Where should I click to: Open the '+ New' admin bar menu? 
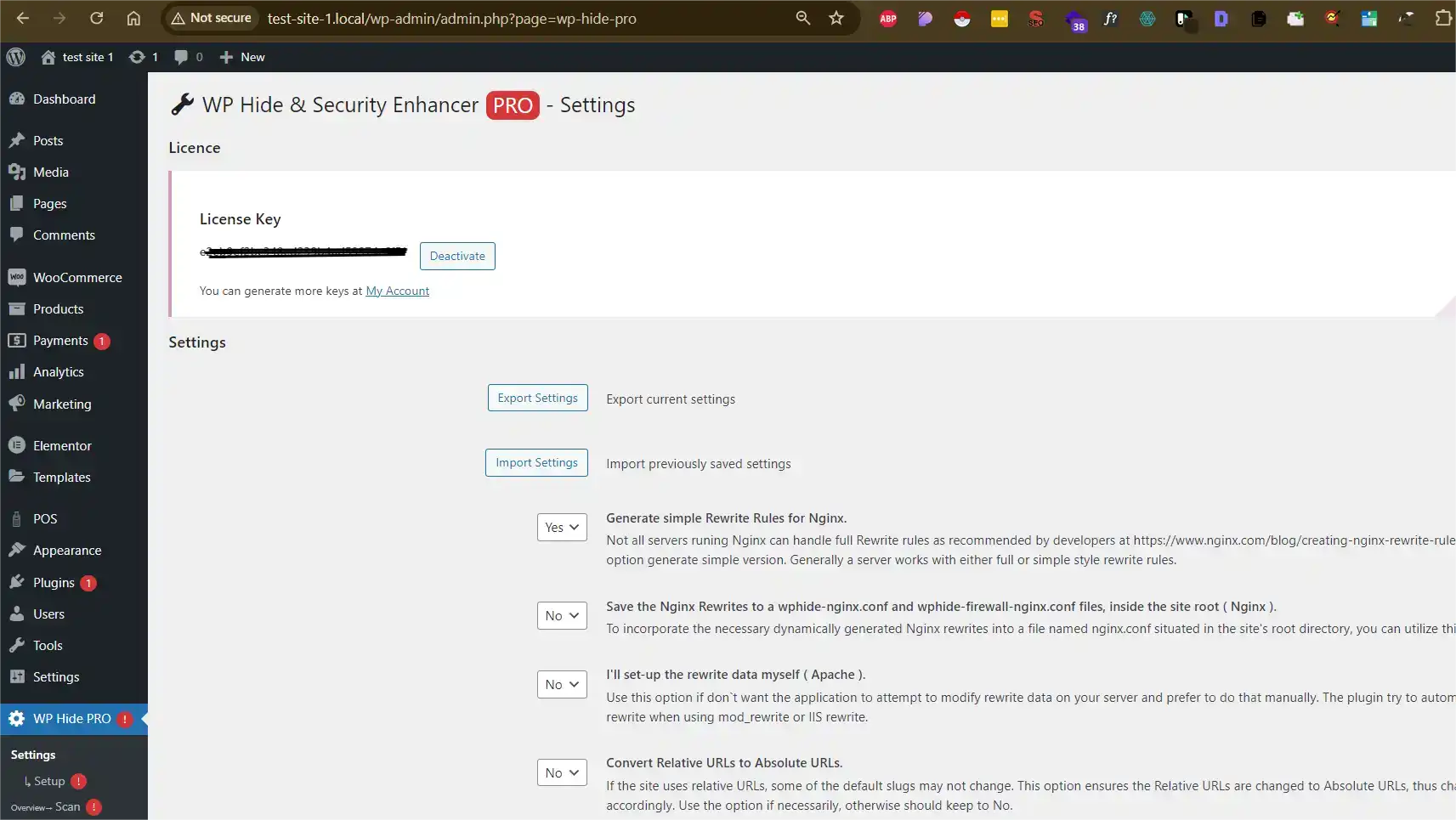[242, 57]
